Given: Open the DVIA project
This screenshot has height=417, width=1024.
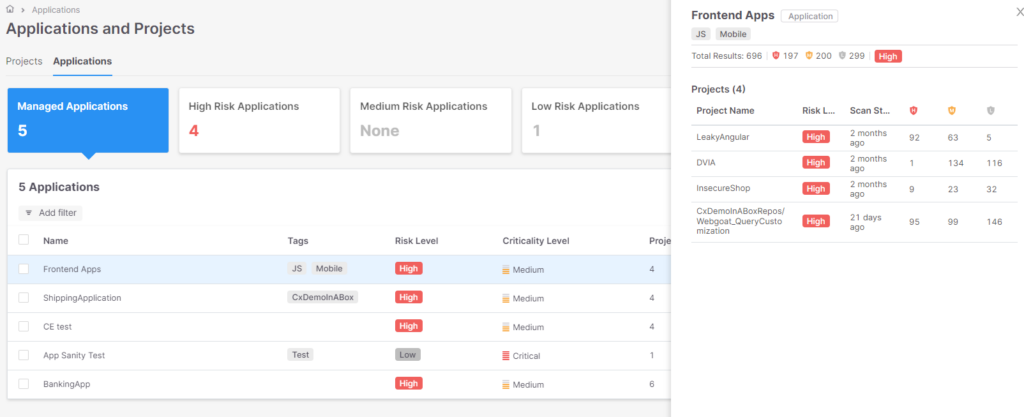Looking at the screenshot, I should 706,162.
